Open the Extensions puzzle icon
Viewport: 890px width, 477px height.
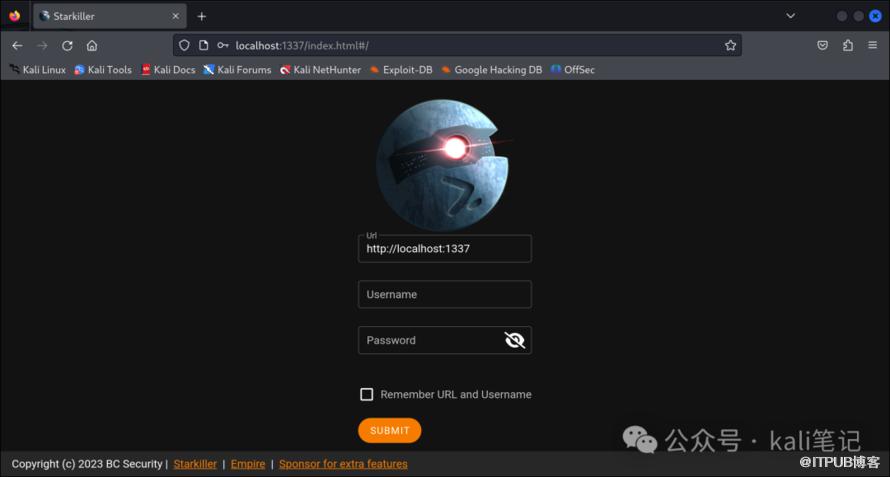point(848,45)
